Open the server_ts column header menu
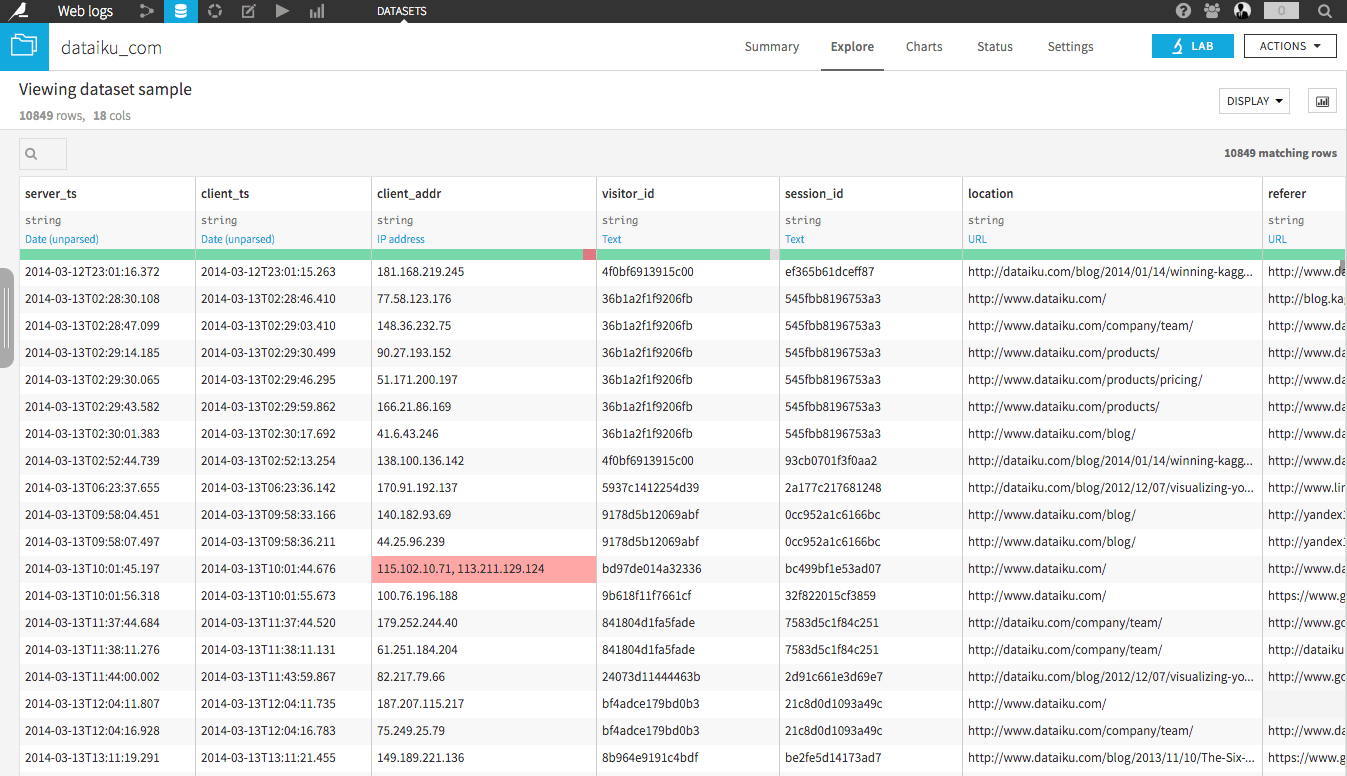The height and width of the screenshot is (776, 1347). (51, 194)
